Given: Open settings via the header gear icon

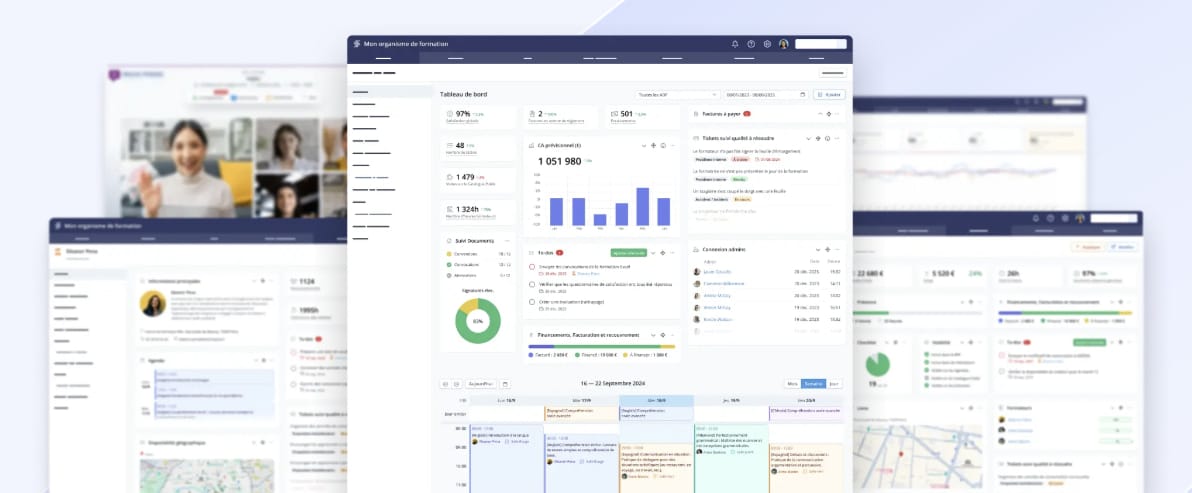Looking at the screenshot, I should coord(767,44).
